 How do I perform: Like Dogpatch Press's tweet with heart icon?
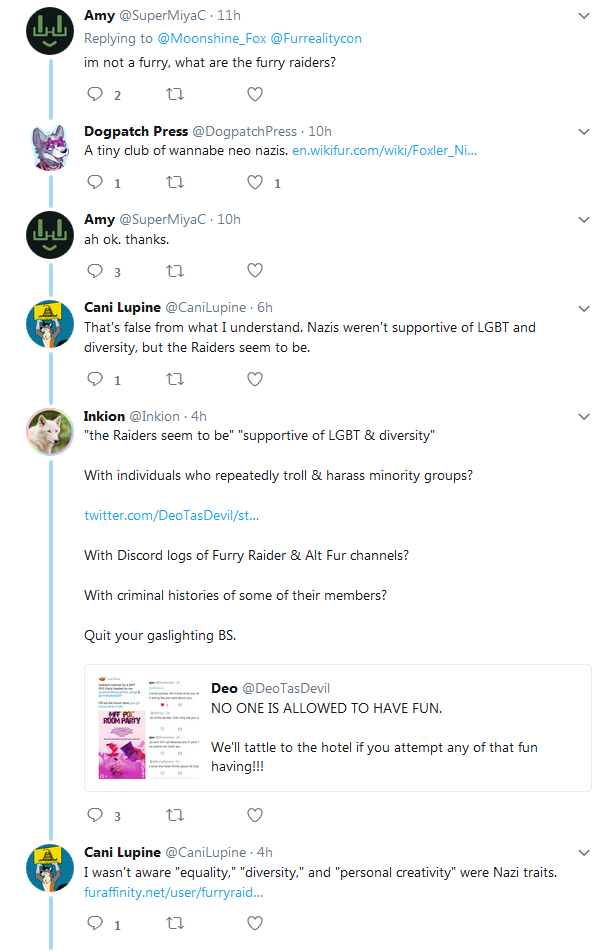pos(255,182)
